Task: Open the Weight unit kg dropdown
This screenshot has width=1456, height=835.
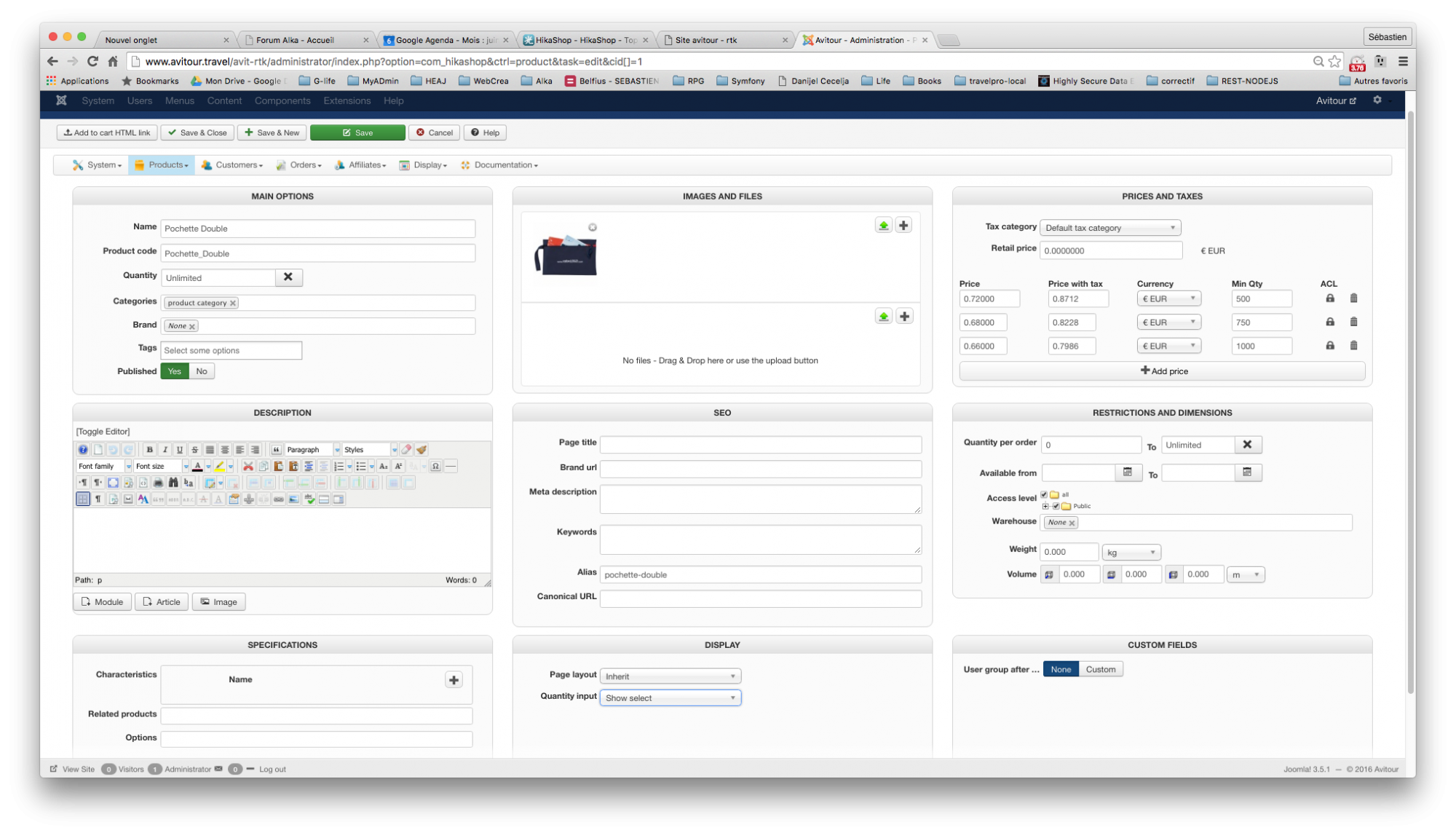Action: coord(1131,553)
